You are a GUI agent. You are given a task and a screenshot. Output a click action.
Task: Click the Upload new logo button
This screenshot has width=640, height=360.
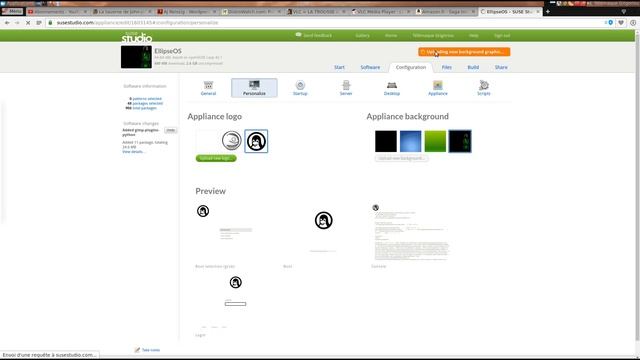[216, 158]
